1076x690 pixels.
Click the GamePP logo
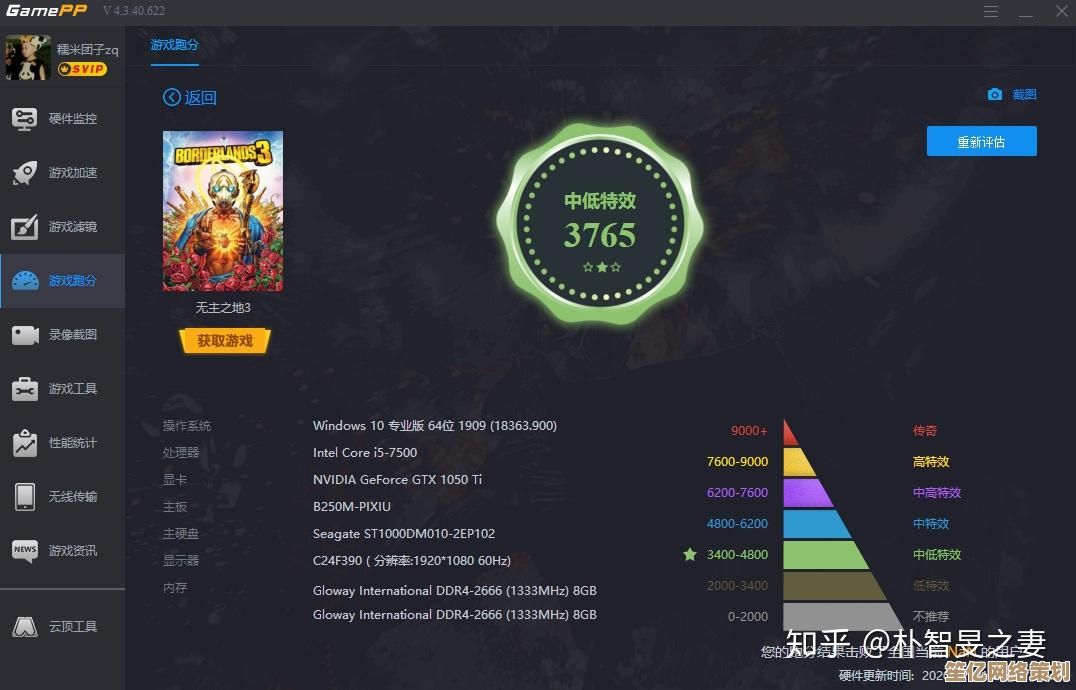pyautogui.click(x=47, y=11)
